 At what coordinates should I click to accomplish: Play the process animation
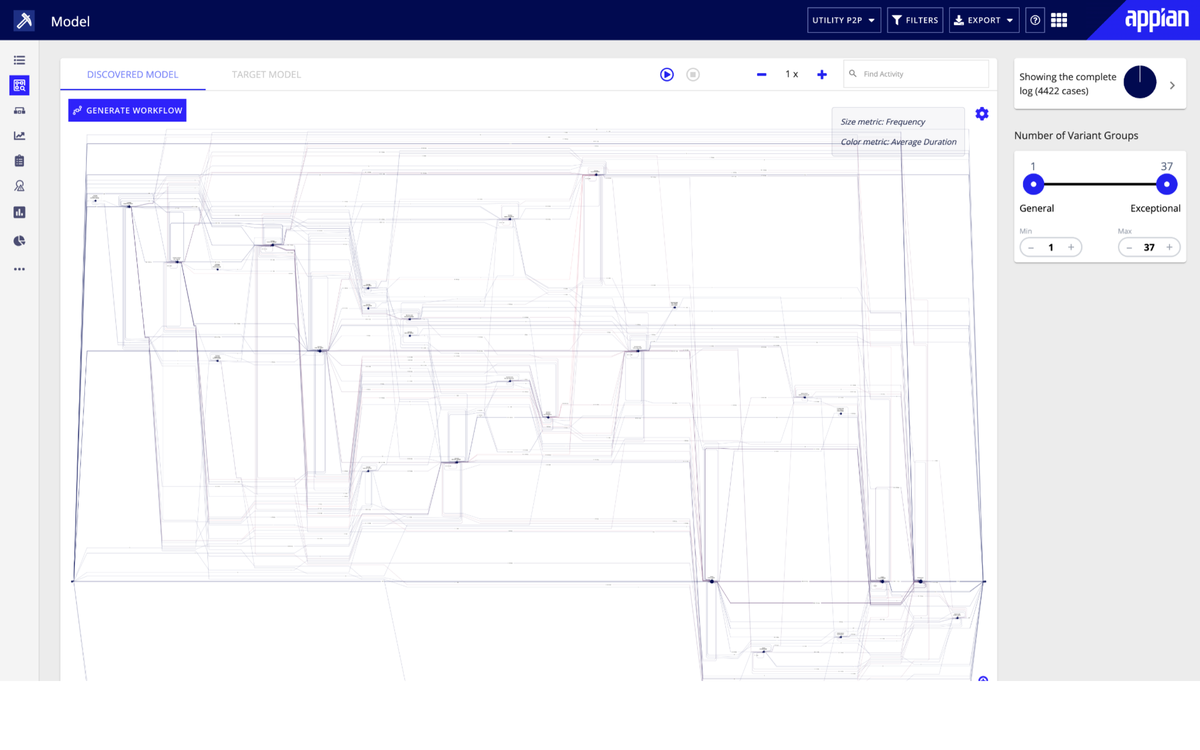[667, 75]
